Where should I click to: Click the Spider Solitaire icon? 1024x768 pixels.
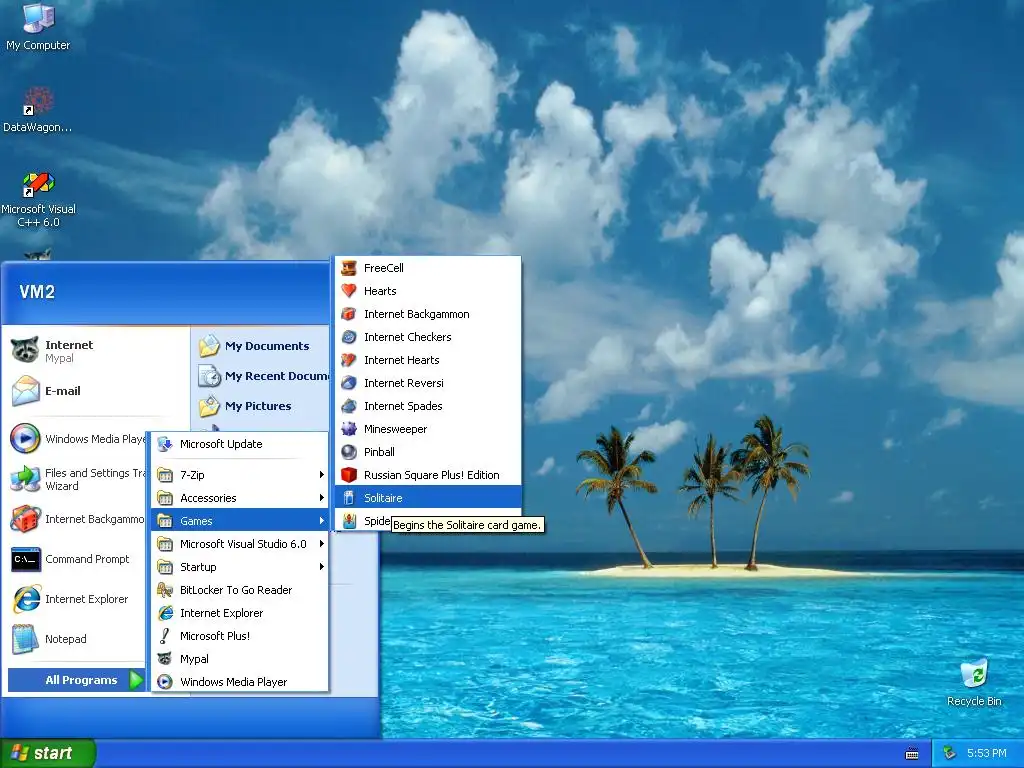coord(349,520)
